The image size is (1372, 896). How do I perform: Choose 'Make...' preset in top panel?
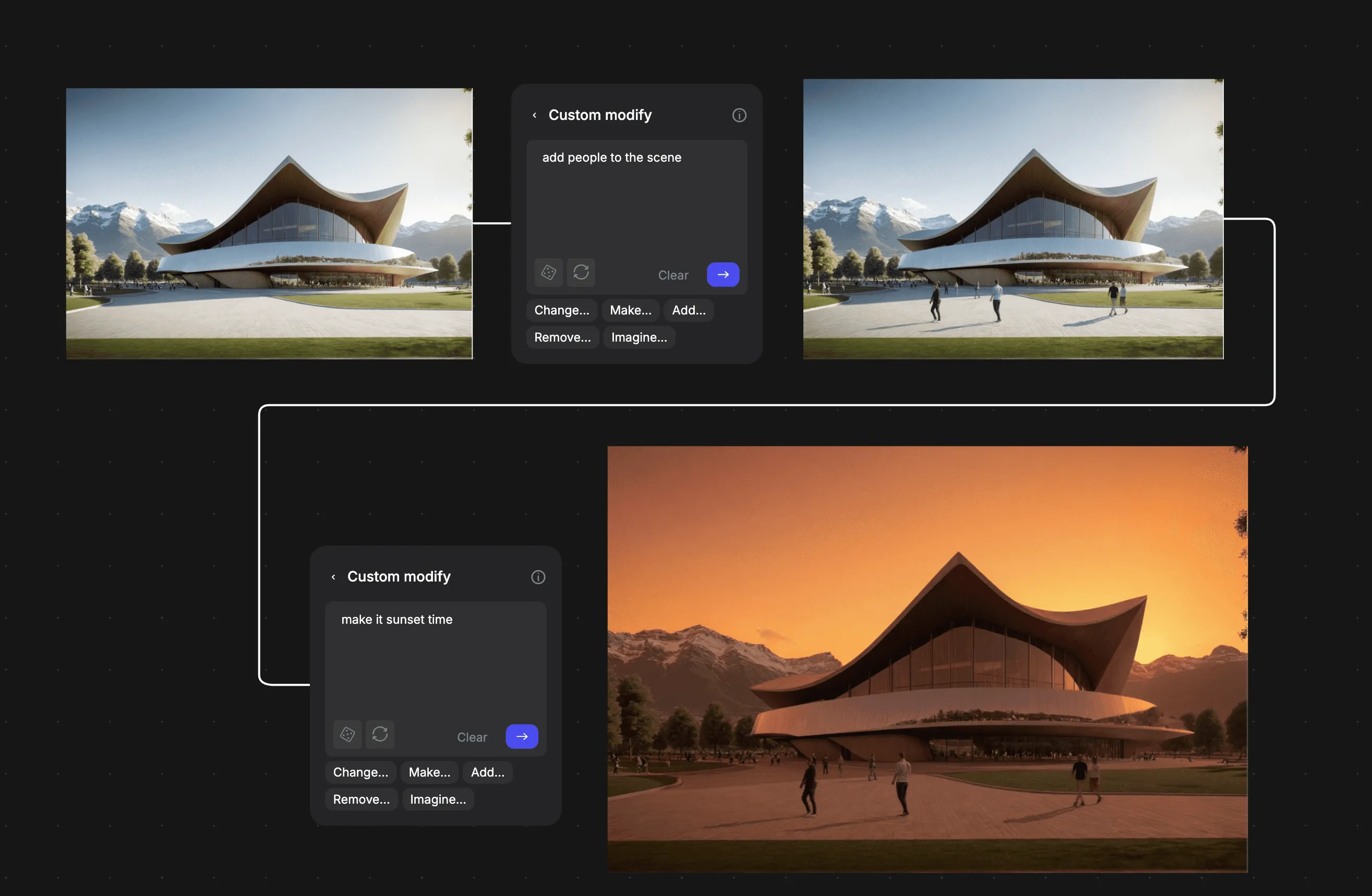pos(631,310)
